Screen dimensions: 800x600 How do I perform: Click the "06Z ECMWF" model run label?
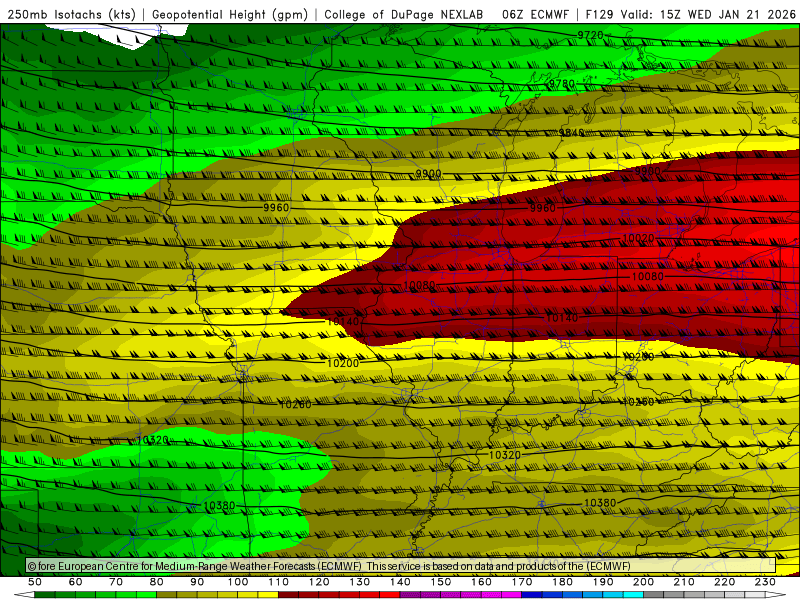coord(535,14)
